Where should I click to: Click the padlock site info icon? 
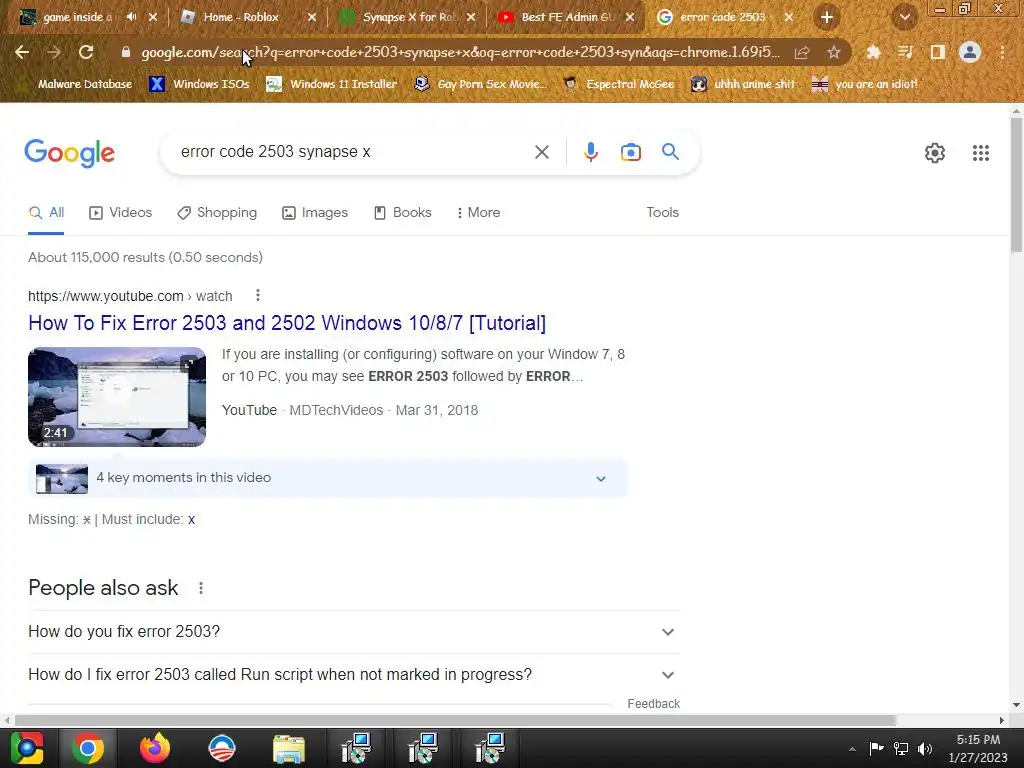126,52
